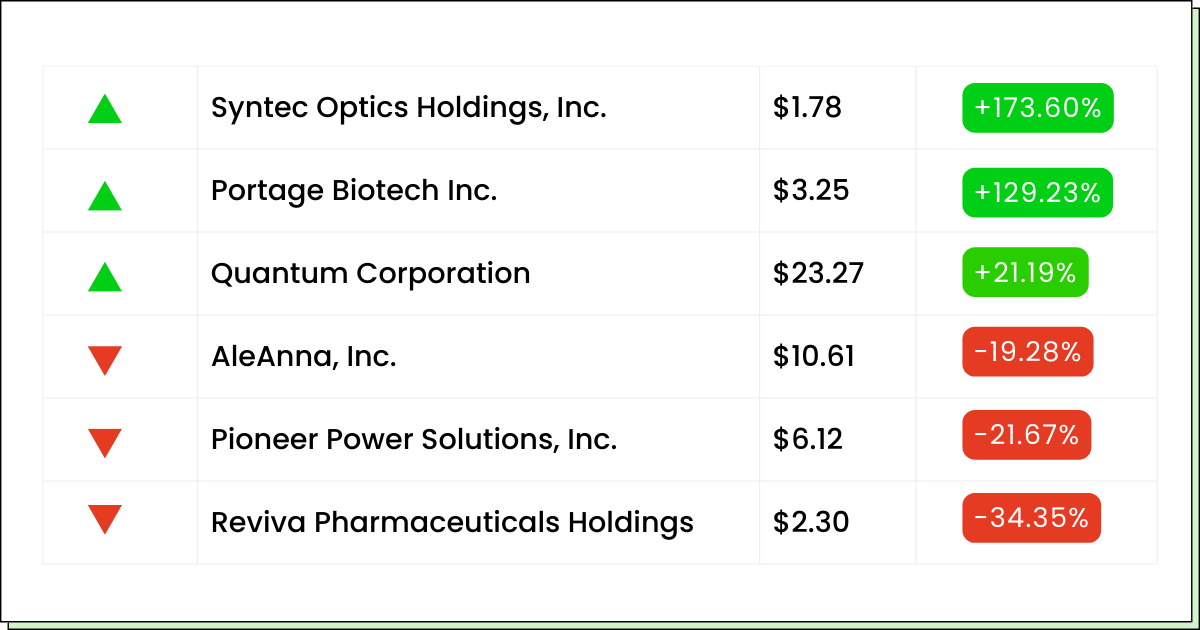The height and width of the screenshot is (630, 1200).
Task: Click green up arrow beside Portage Biotech
Action: (x=105, y=196)
